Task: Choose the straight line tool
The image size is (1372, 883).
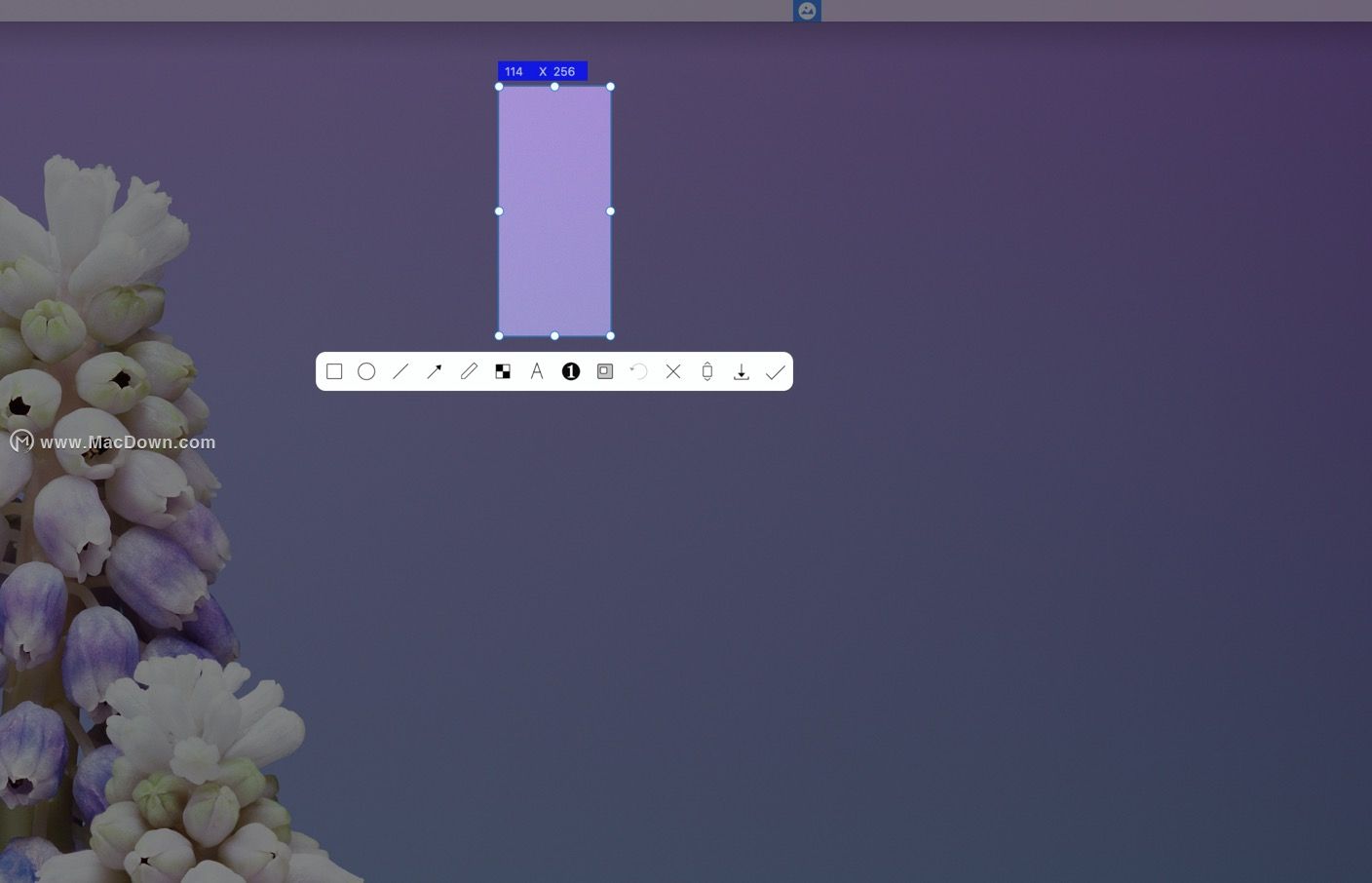Action: pyautogui.click(x=400, y=371)
